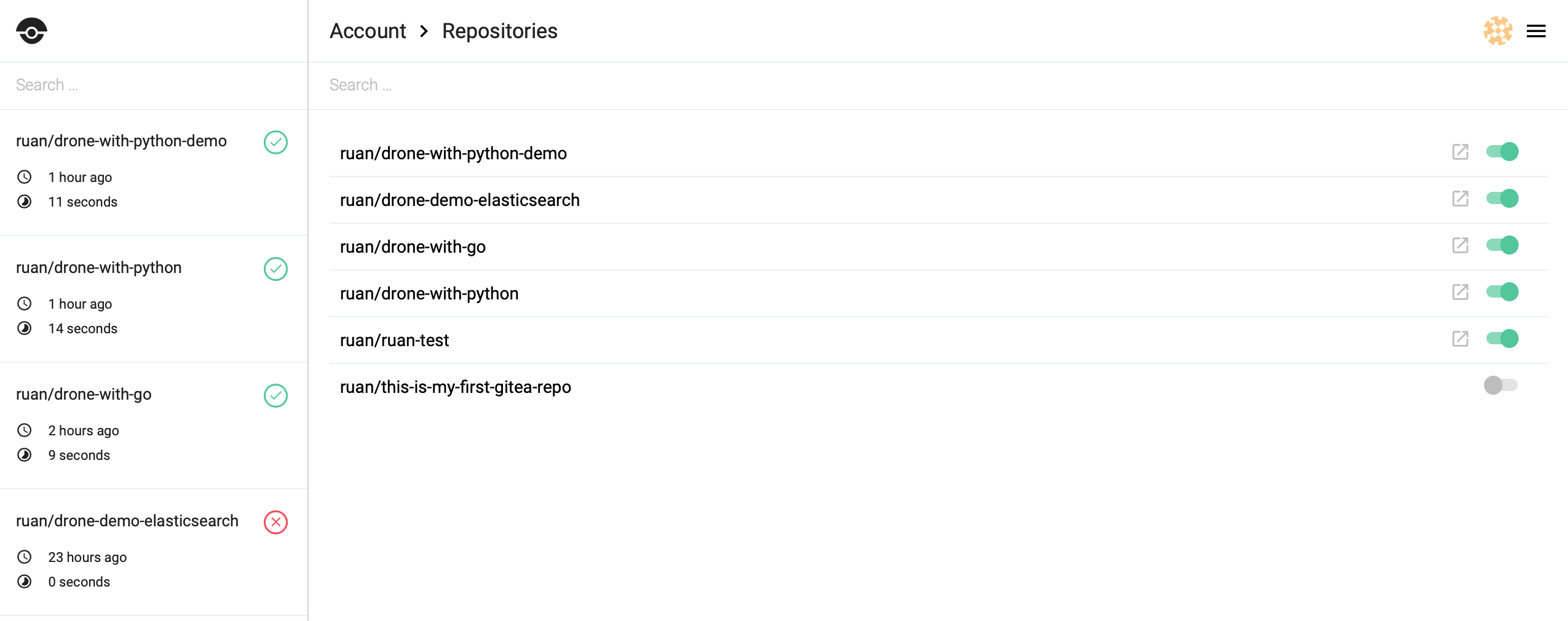The width and height of the screenshot is (1568, 621).
Task: Click the breadcrumb chevron arrow
Action: [x=424, y=31]
